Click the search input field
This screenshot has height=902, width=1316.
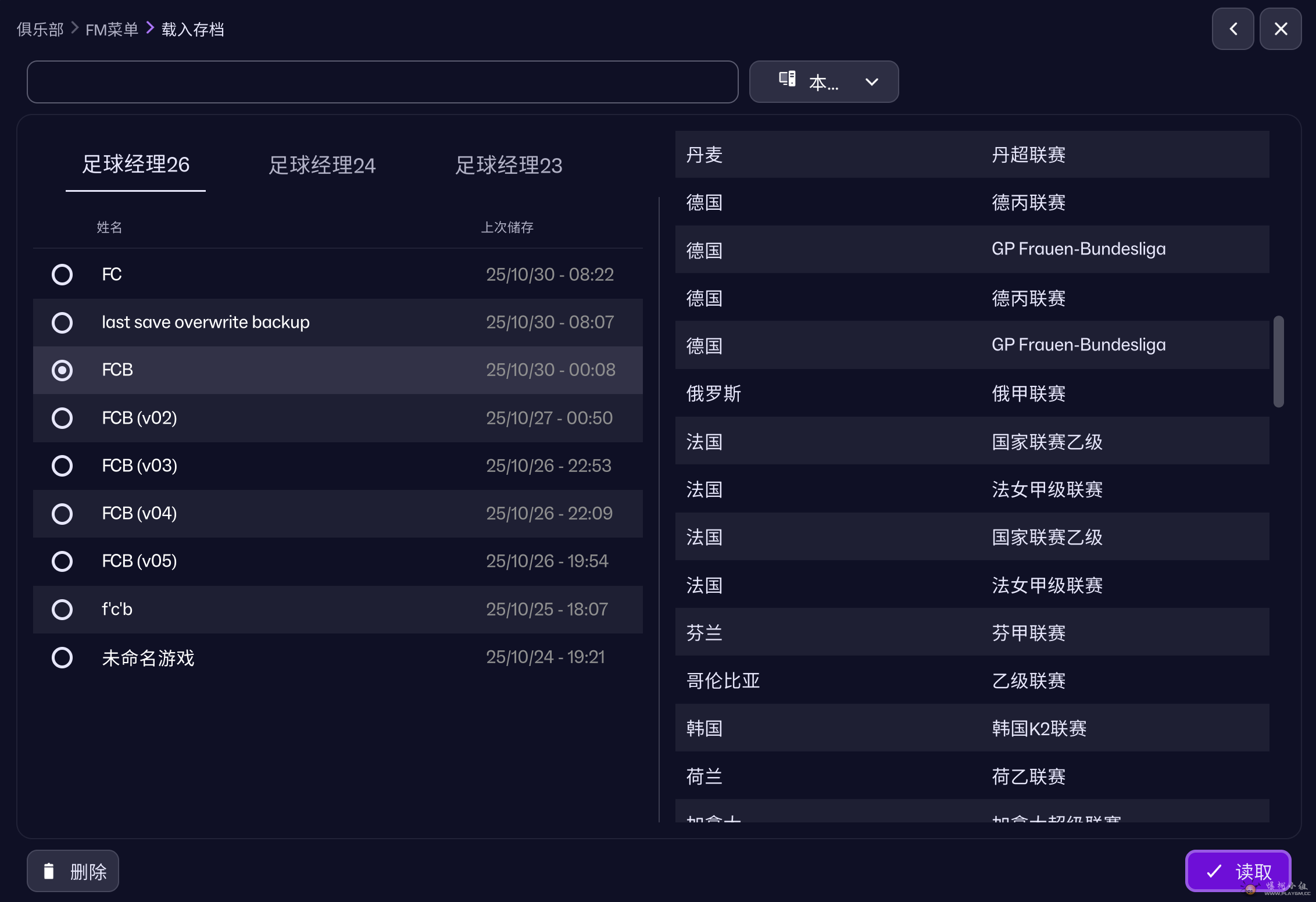[382, 81]
